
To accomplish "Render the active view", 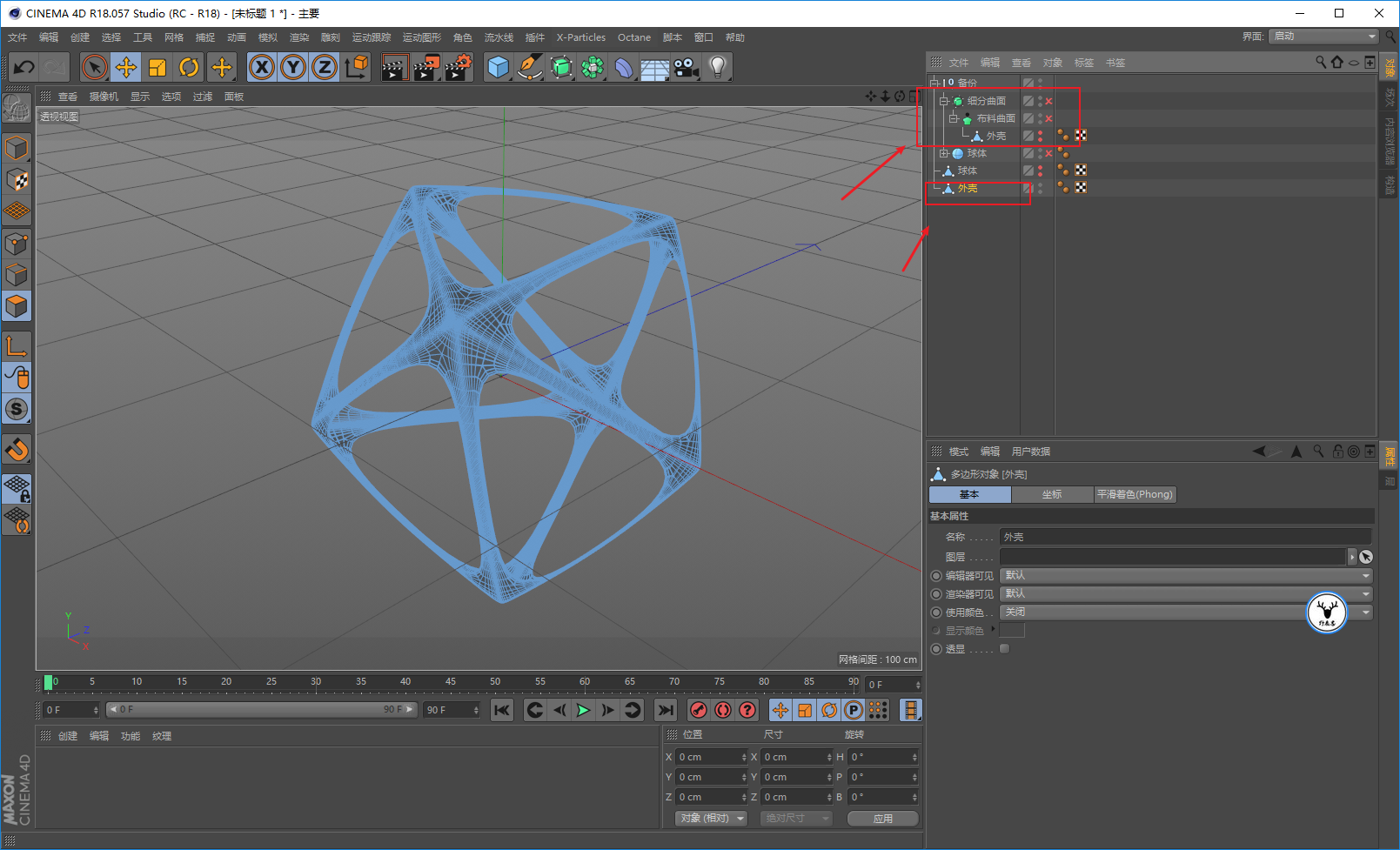I will click(x=395, y=67).
